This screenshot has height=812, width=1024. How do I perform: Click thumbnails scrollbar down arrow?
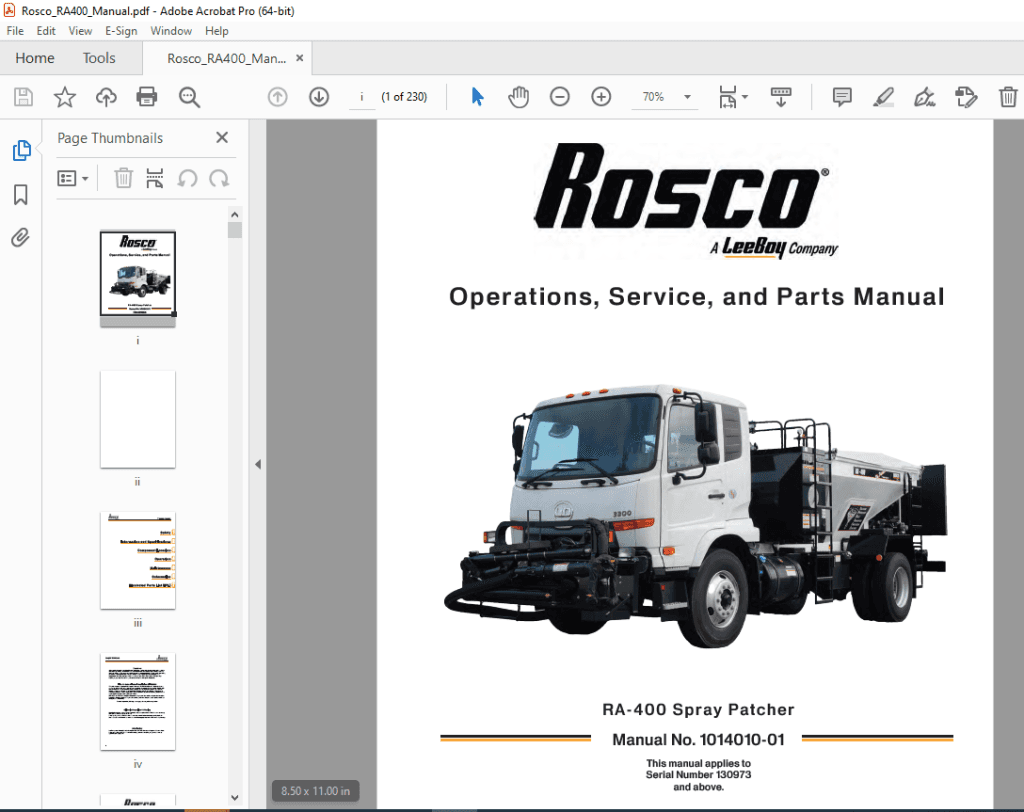pos(235,798)
